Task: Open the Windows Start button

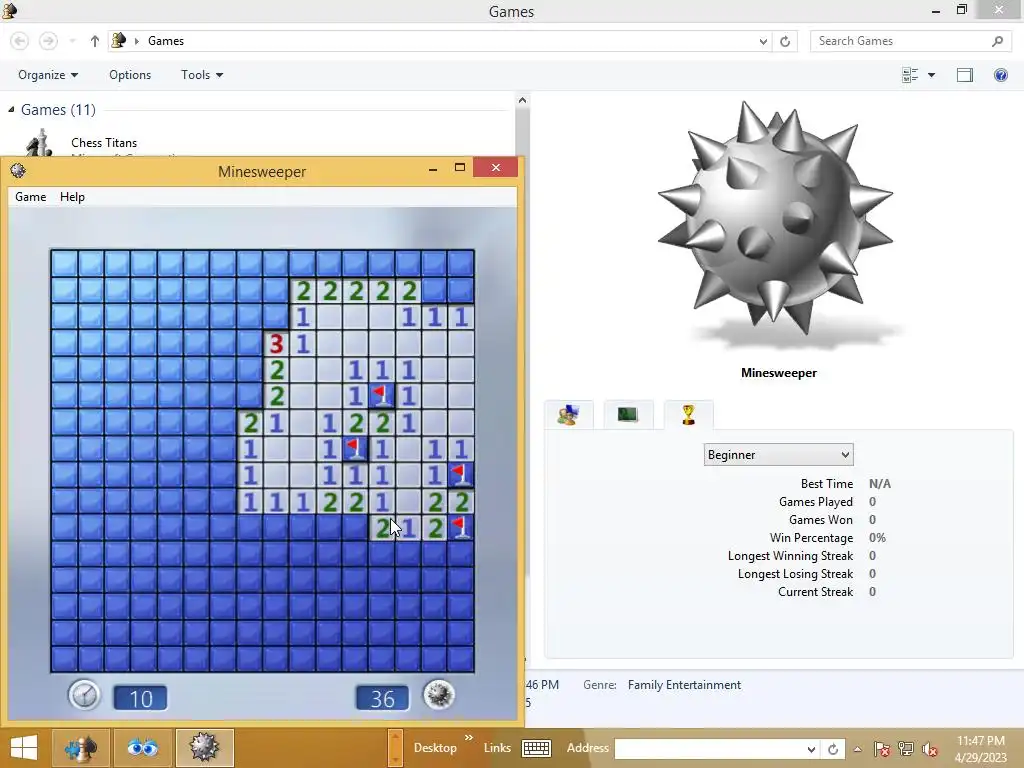Action: point(24,748)
